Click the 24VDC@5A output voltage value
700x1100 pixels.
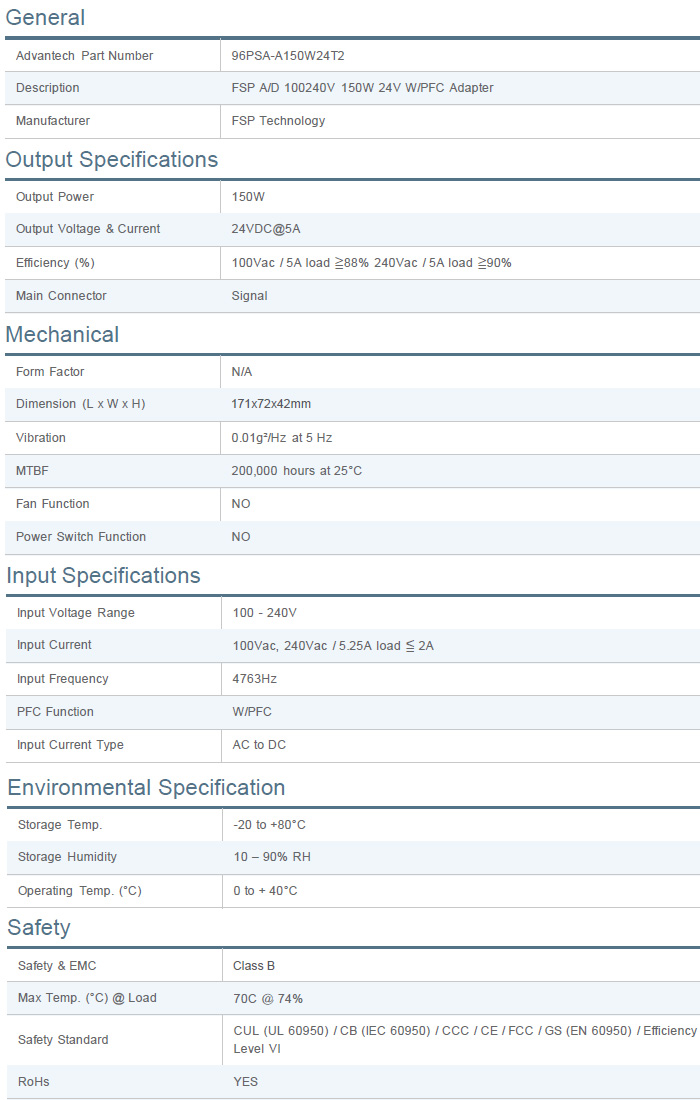coord(265,229)
